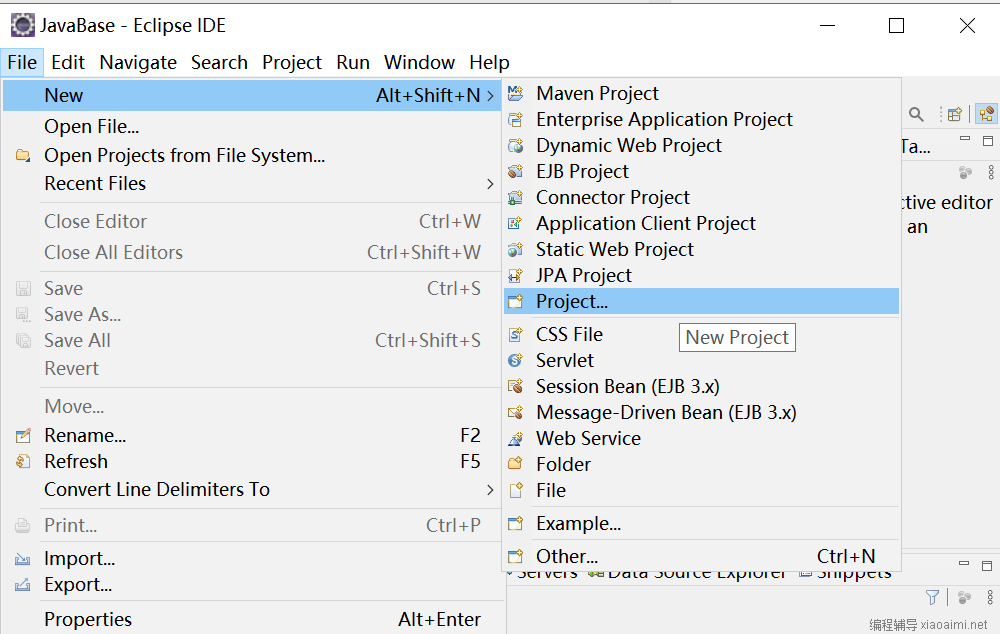Open the bottom panel's three-dot view menu
The width and height of the screenshot is (1000, 634).
tap(990, 597)
